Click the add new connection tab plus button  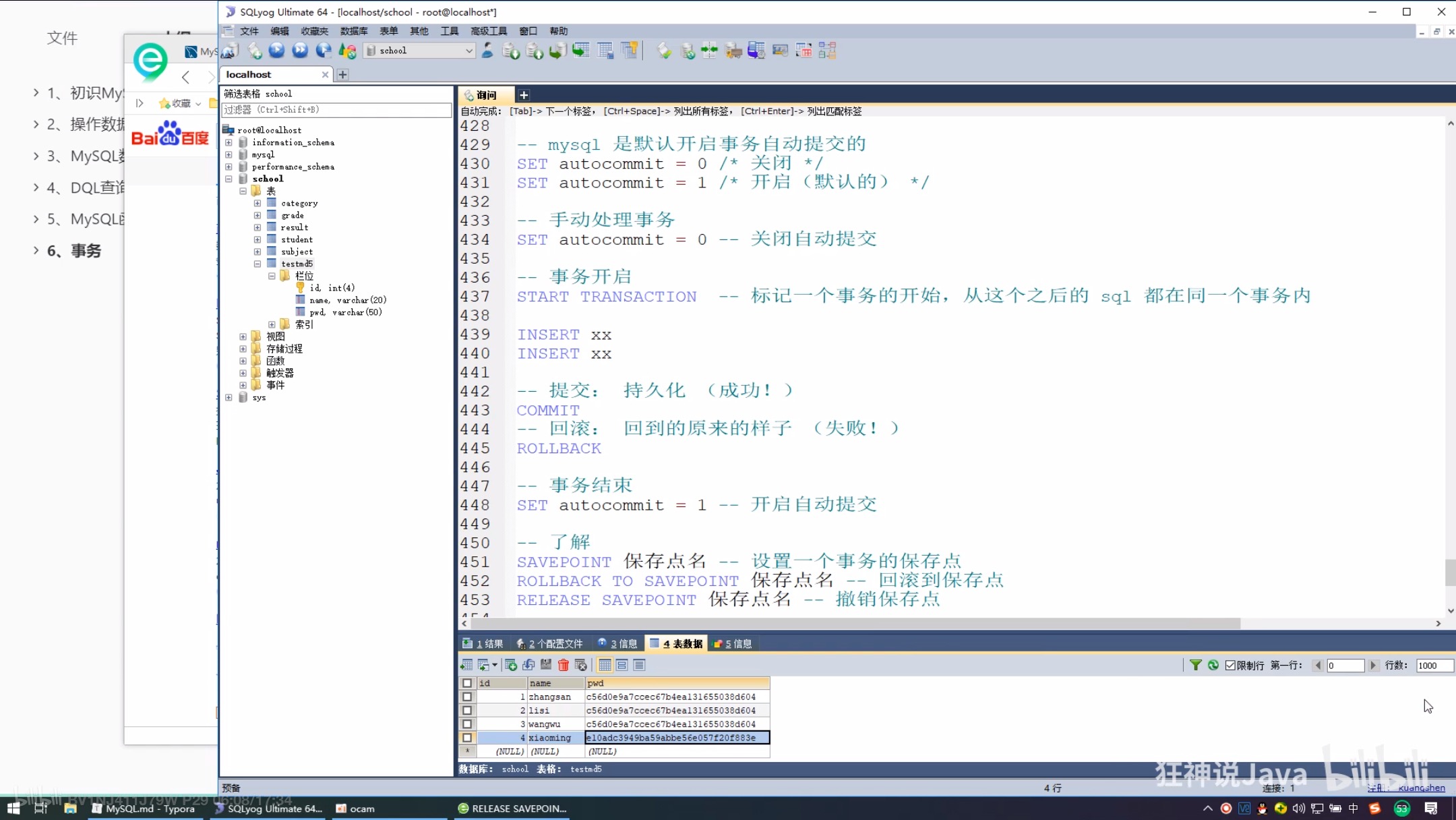click(x=342, y=75)
